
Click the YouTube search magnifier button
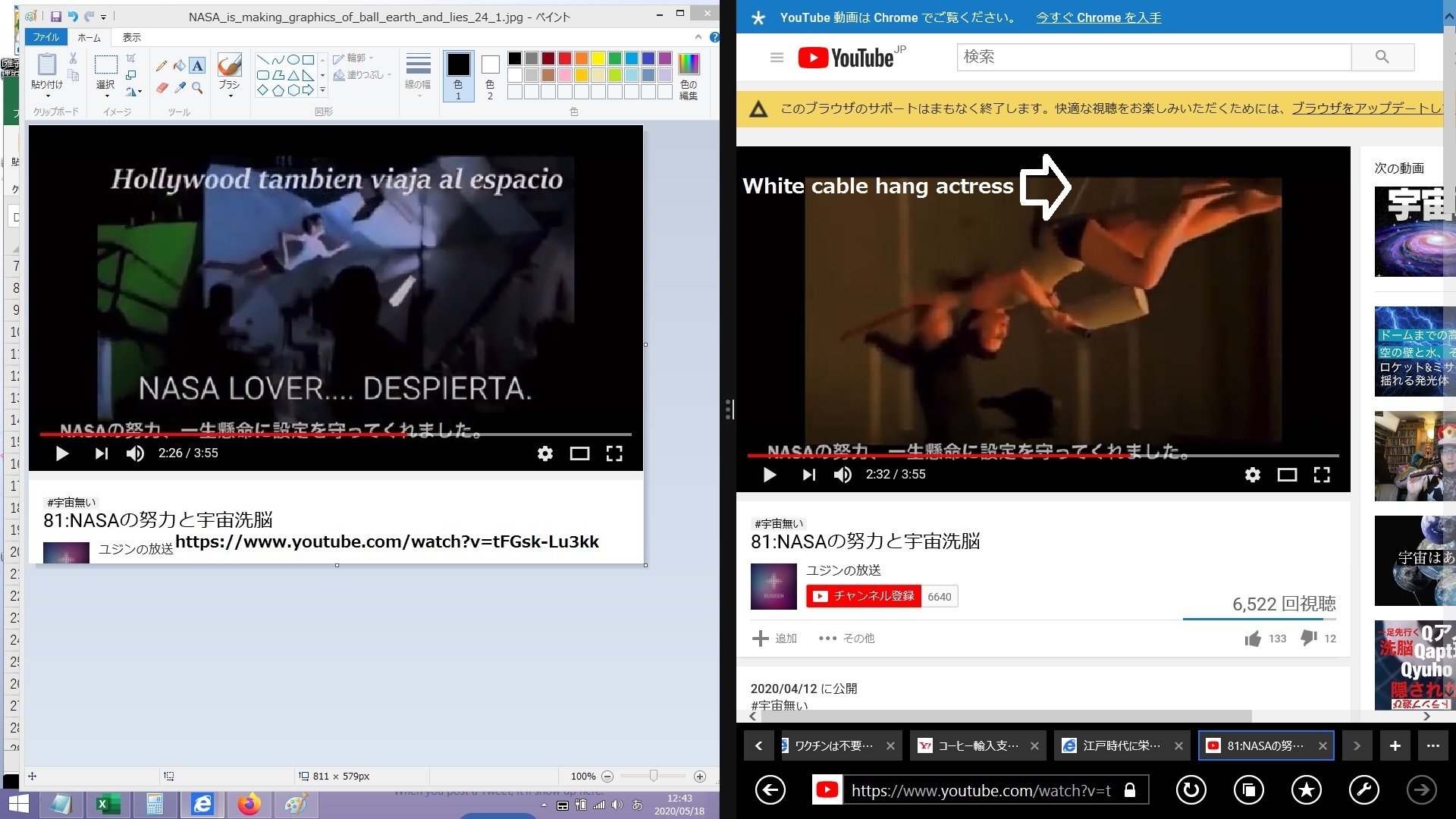(x=1382, y=57)
